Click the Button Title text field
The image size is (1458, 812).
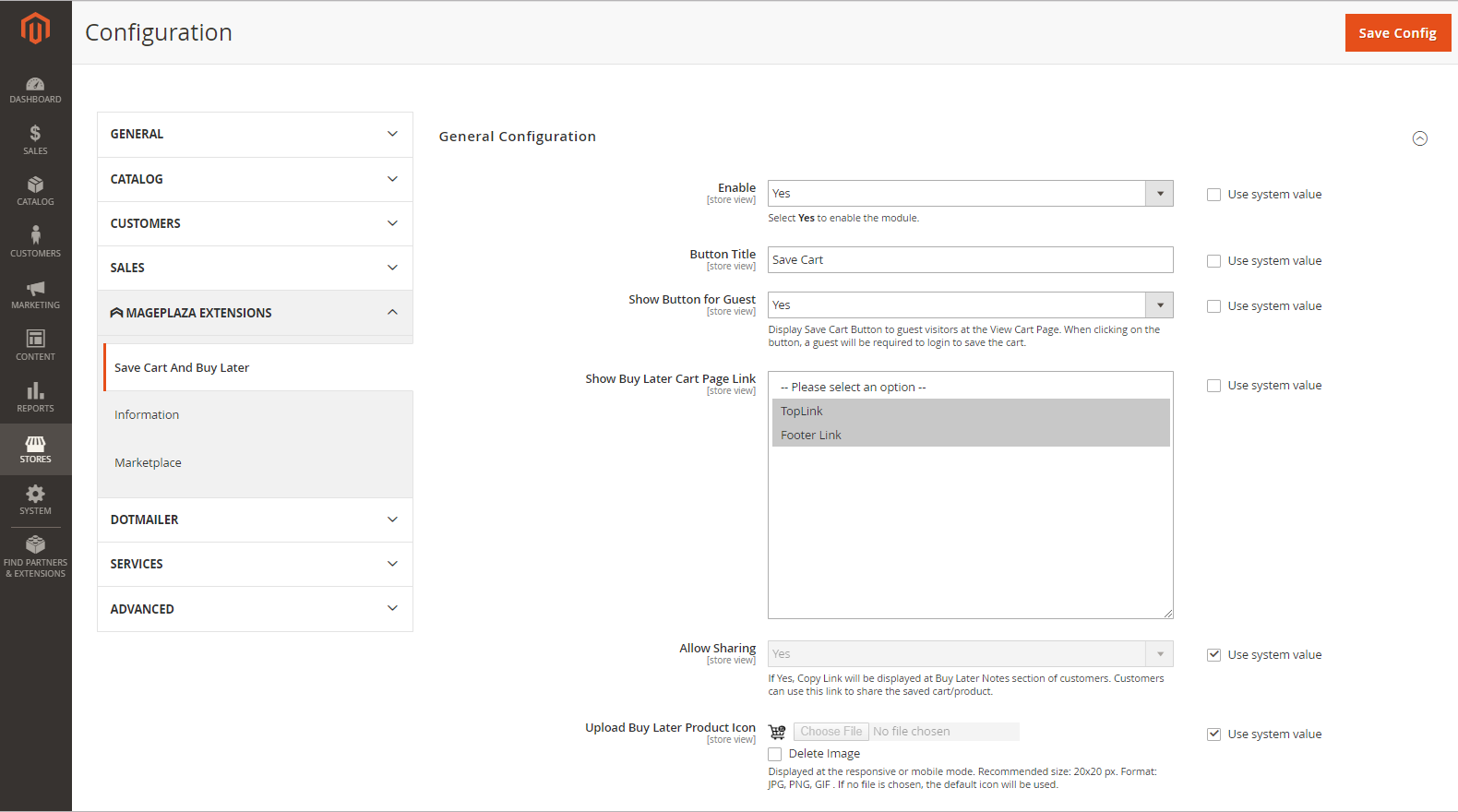[970, 260]
